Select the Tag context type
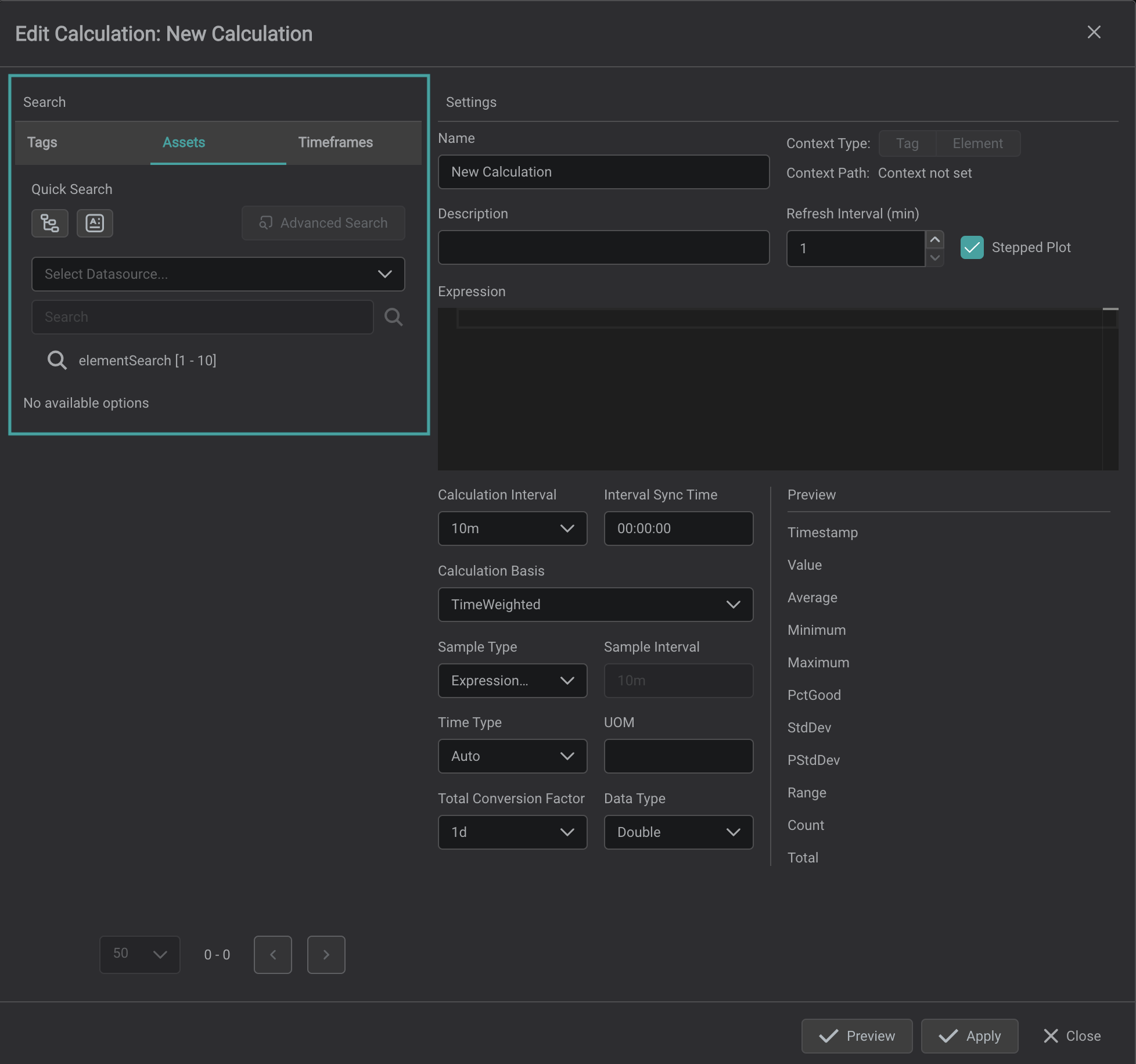 (x=907, y=143)
